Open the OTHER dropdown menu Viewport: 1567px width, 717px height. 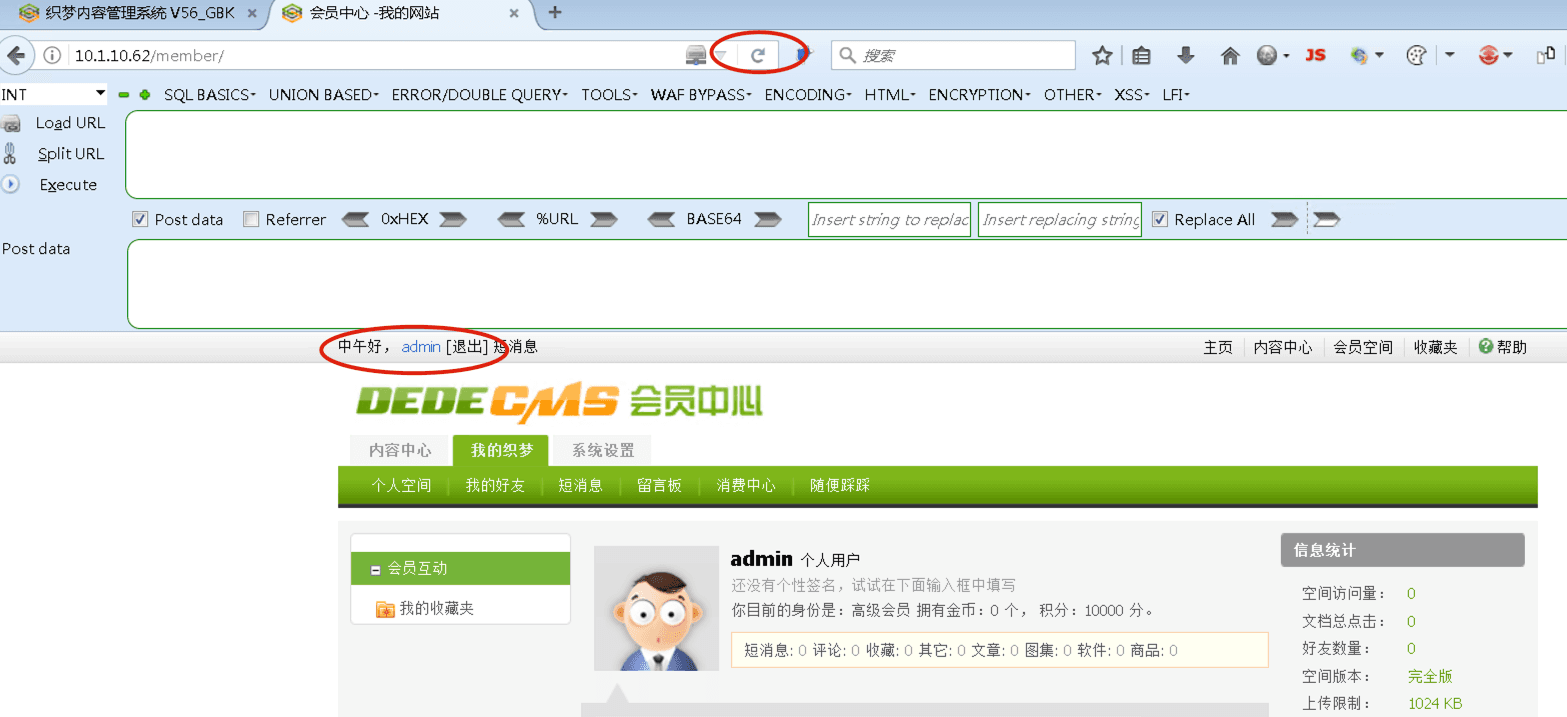[x=1073, y=95]
